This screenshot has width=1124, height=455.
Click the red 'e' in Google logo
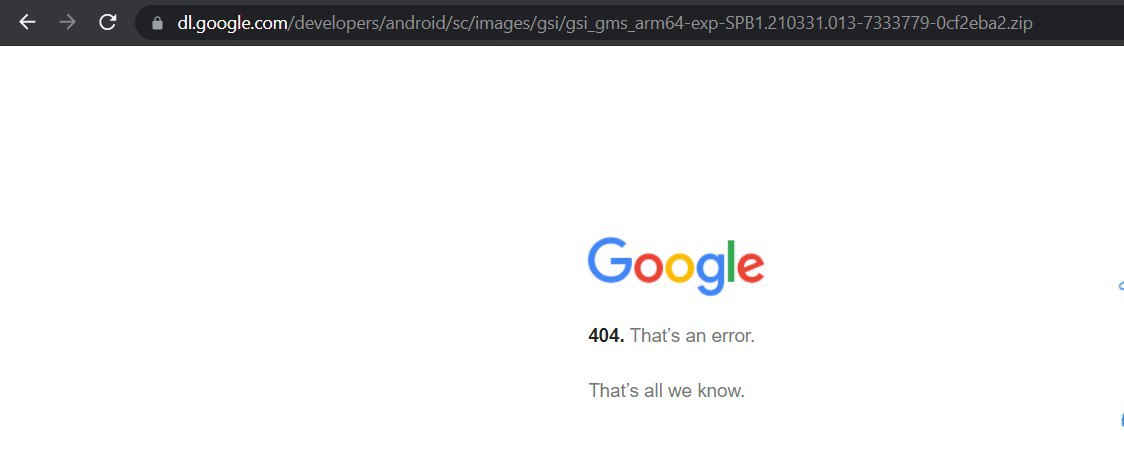tap(751, 268)
